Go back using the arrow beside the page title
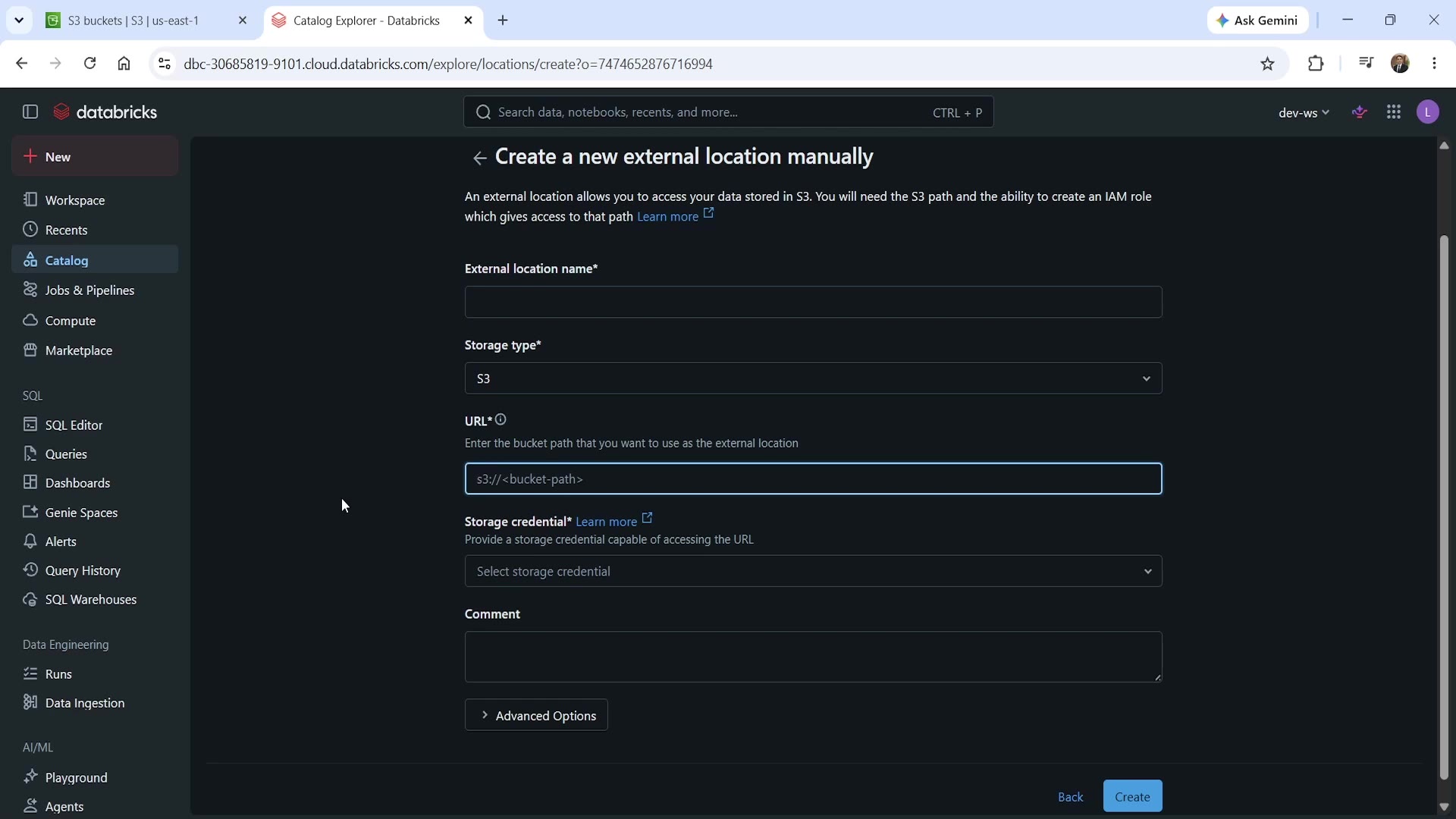 pyautogui.click(x=479, y=158)
